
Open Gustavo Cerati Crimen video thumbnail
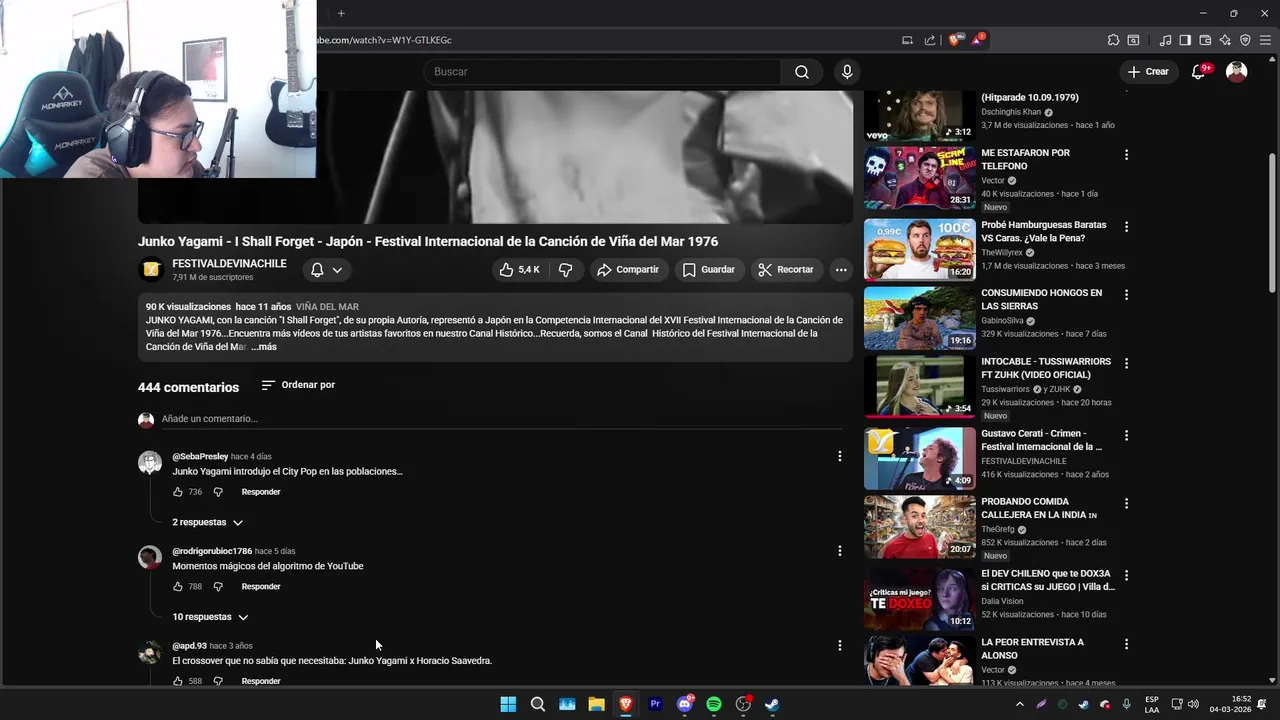pyautogui.click(x=919, y=459)
